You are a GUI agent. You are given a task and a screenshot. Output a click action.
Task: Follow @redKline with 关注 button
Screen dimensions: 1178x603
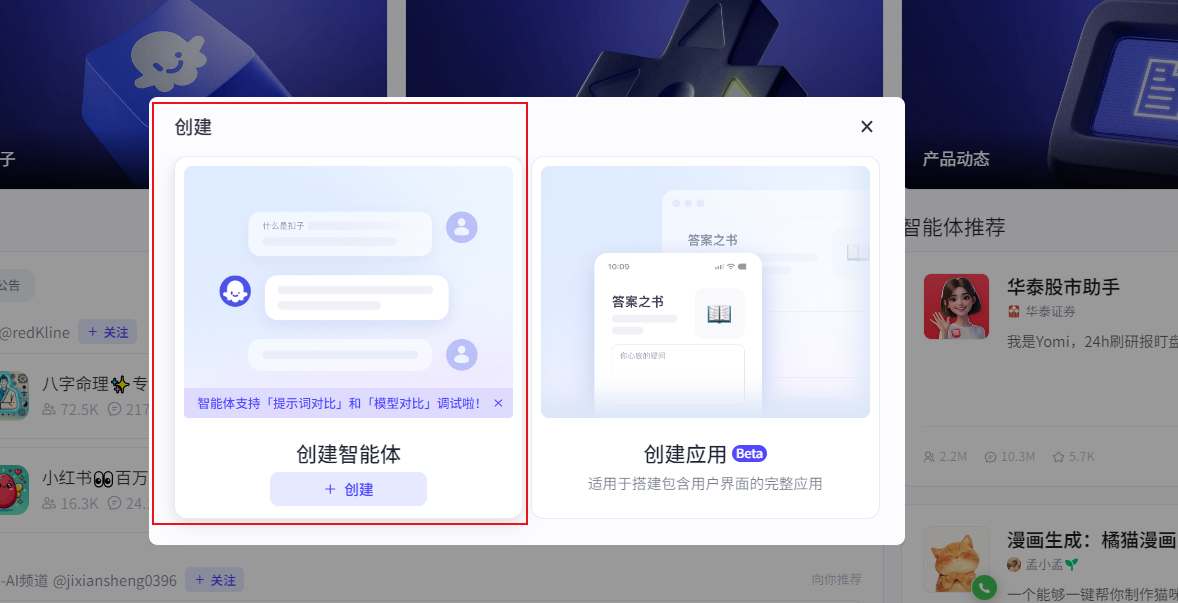click(x=108, y=332)
